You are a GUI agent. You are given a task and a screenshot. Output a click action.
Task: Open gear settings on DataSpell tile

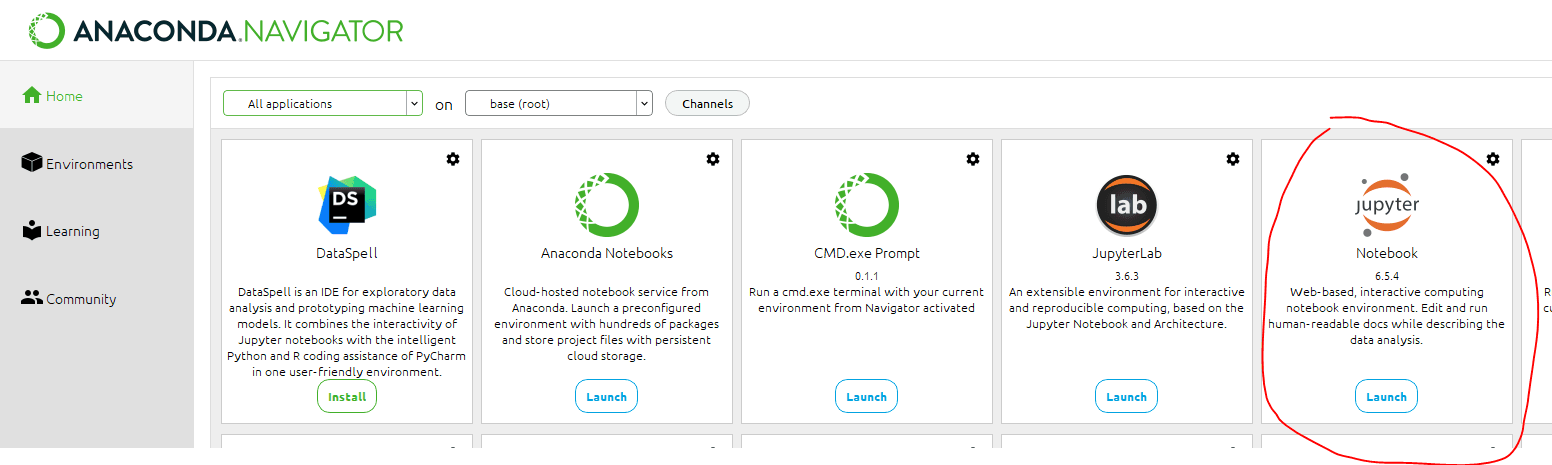pyautogui.click(x=453, y=159)
